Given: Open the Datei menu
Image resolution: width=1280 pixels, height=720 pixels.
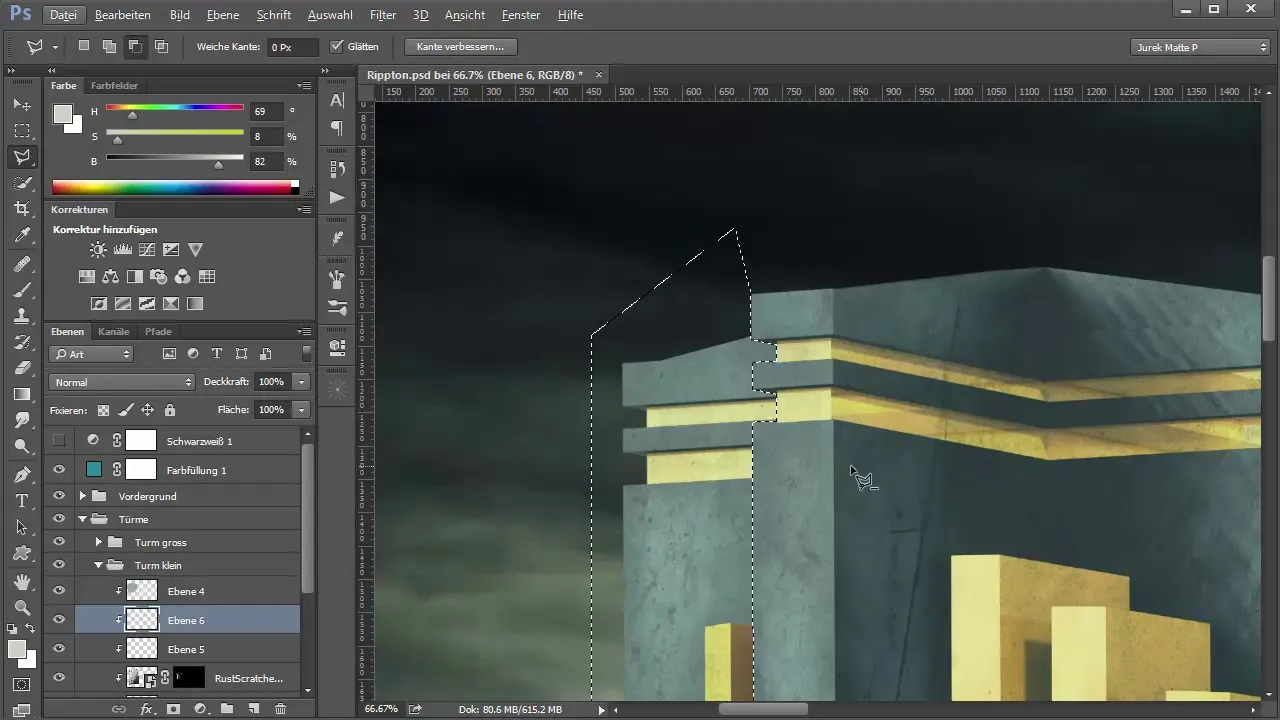Looking at the screenshot, I should (63, 15).
